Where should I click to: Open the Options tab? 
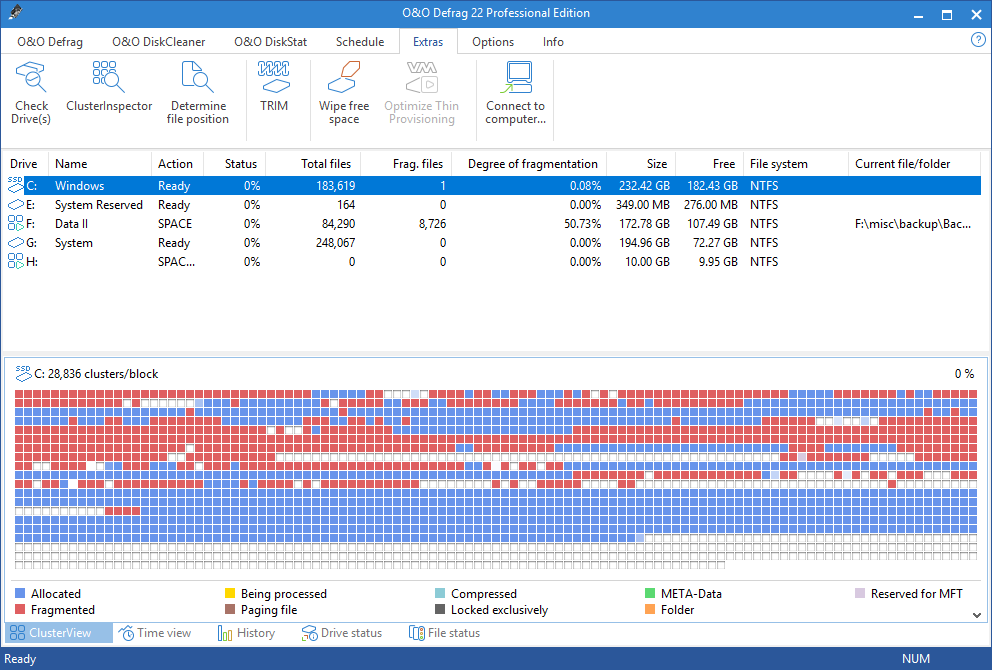493,42
